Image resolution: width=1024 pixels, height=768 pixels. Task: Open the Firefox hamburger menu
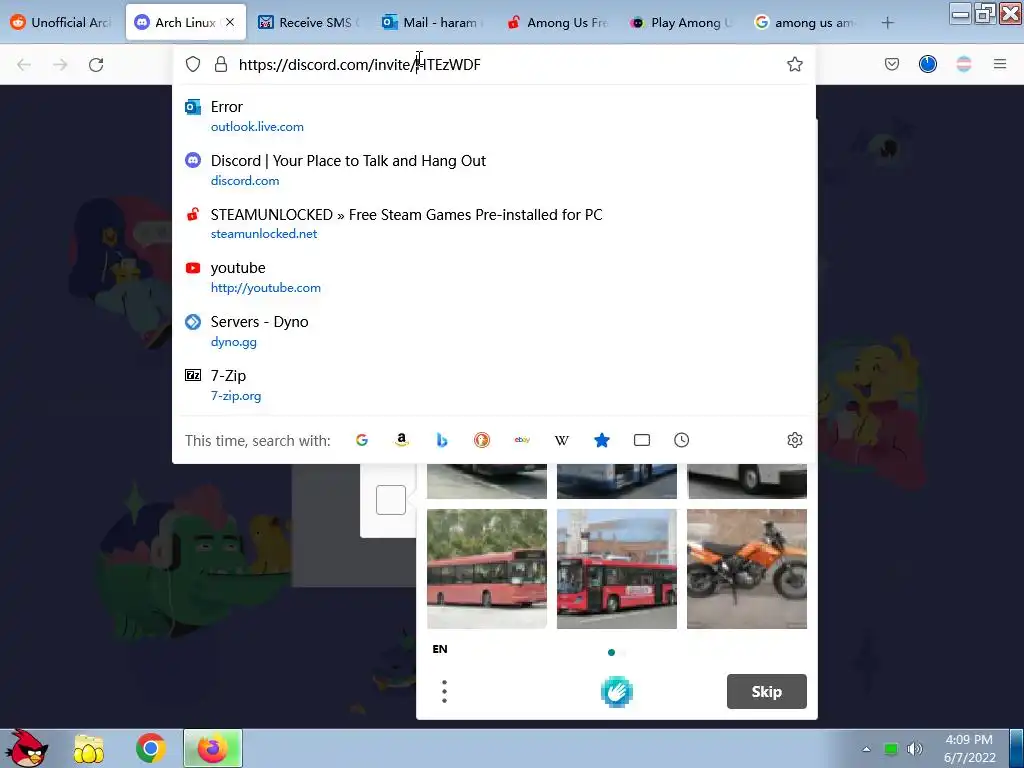[x=1000, y=64]
